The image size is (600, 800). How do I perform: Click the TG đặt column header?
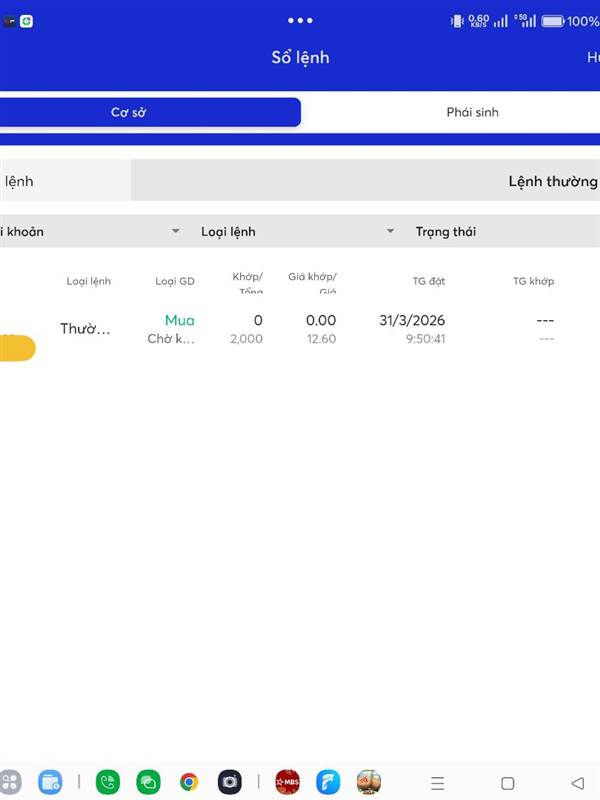(x=429, y=281)
